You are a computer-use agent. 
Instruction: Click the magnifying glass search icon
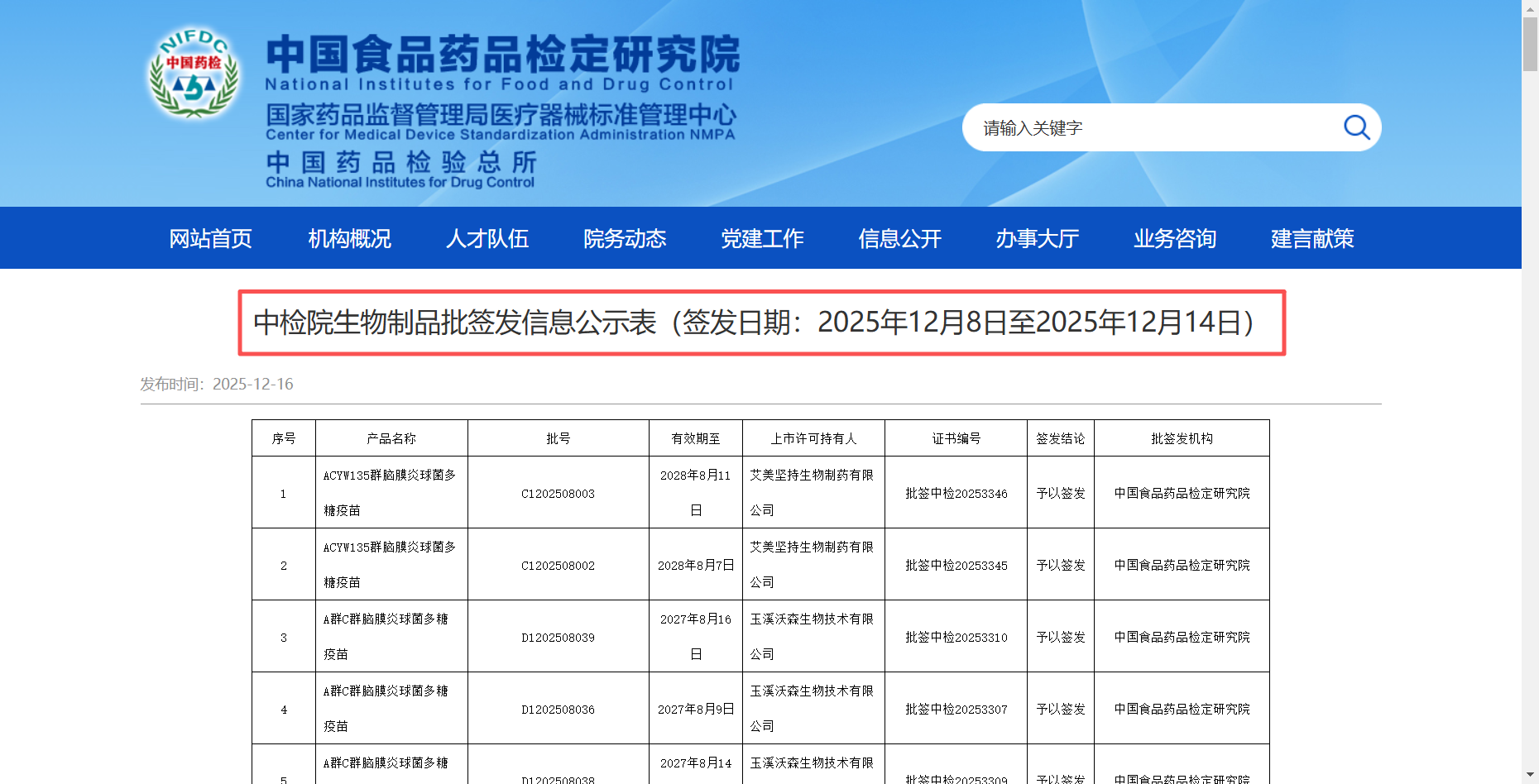1356,127
